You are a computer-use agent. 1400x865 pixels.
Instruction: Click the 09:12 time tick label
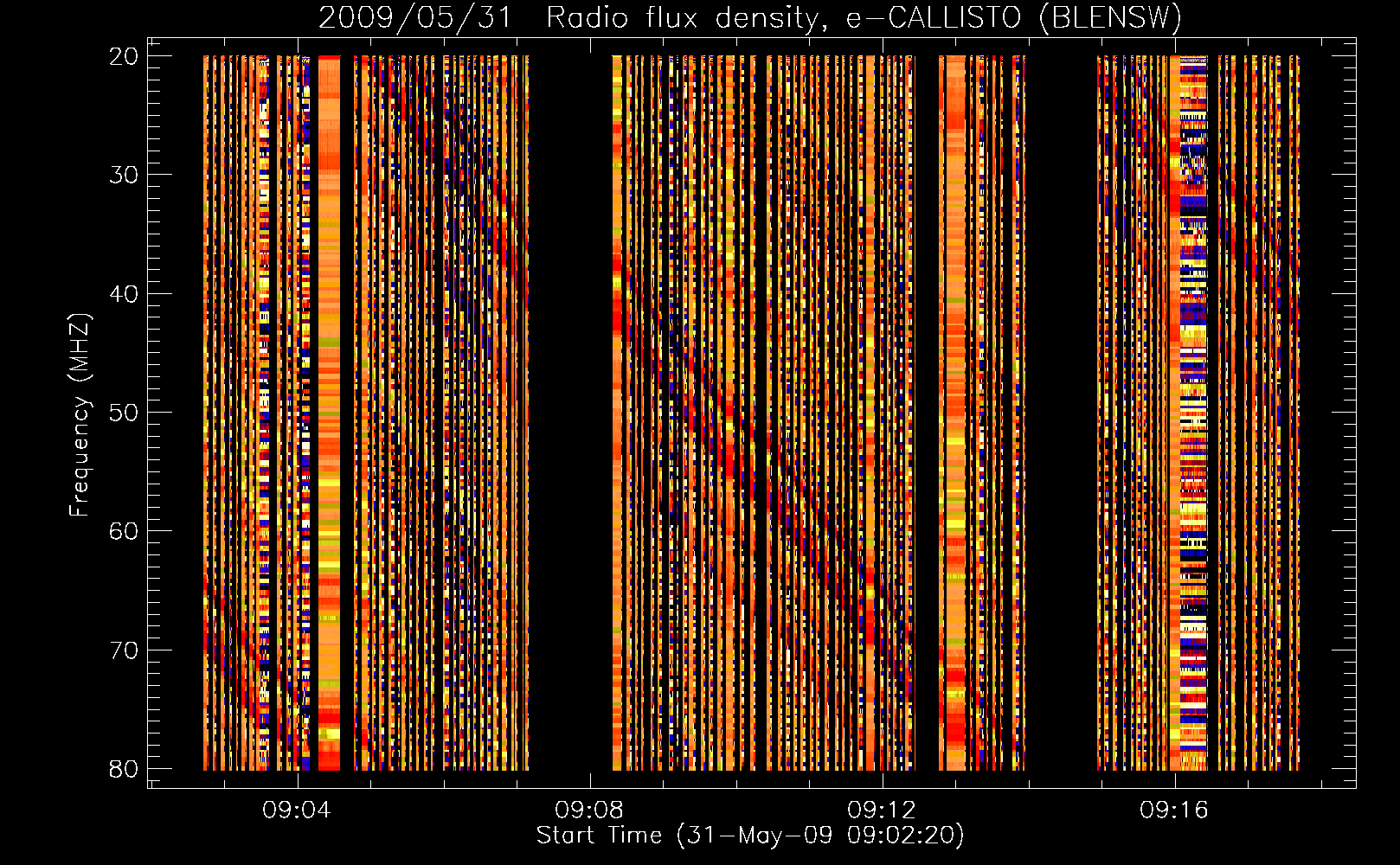point(882,811)
